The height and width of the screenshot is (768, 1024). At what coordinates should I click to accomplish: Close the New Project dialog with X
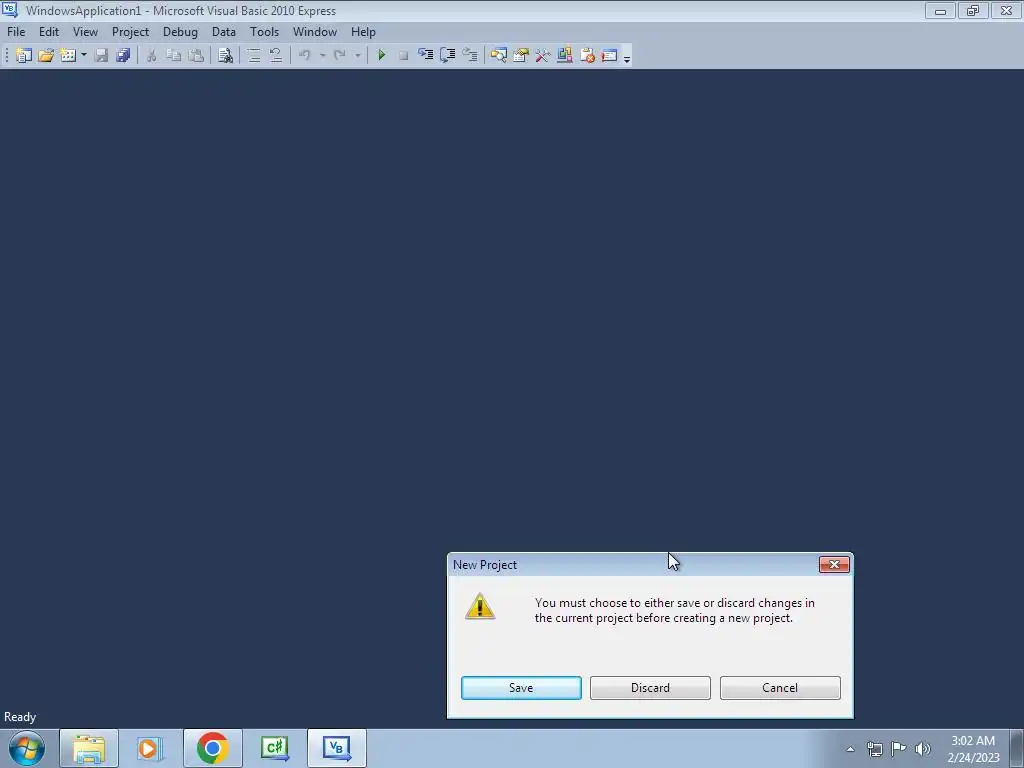834,565
